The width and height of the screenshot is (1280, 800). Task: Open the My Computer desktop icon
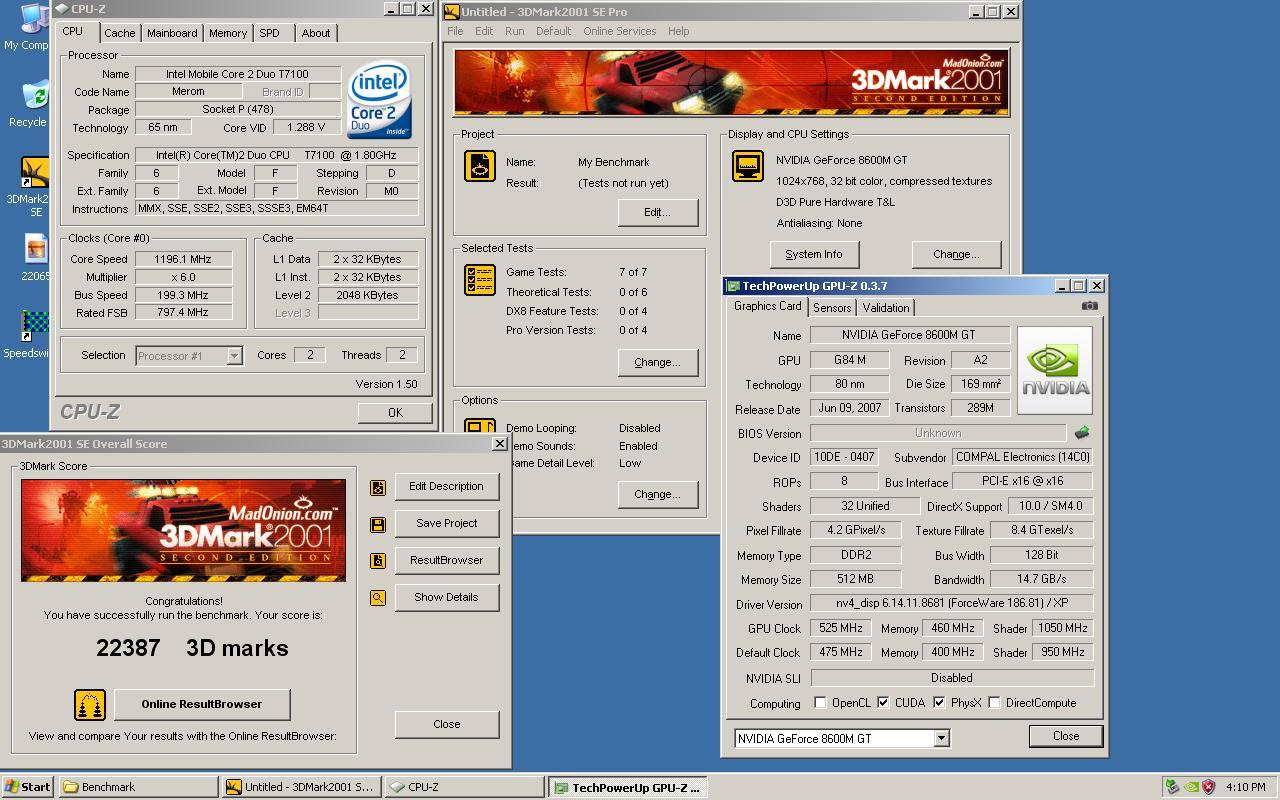click(x=35, y=20)
